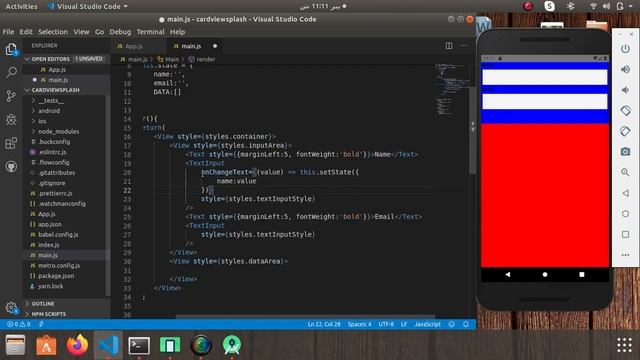Image resolution: width=640 pixels, height=360 pixels.
Task: Tap the phone's on-screen Back button
Action: [x=507, y=275]
